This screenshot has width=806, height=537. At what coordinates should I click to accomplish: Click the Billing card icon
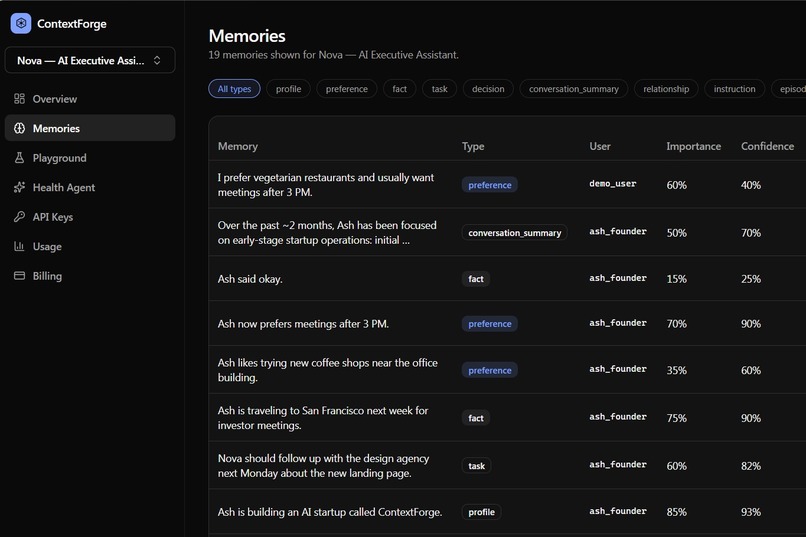[x=20, y=276]
